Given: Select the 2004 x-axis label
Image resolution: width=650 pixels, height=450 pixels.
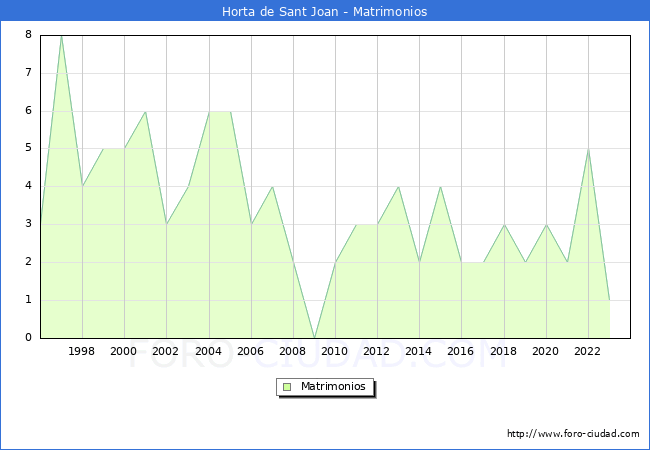Looking at the screenshot, I should pyautogui.click(x=208, y=352).
